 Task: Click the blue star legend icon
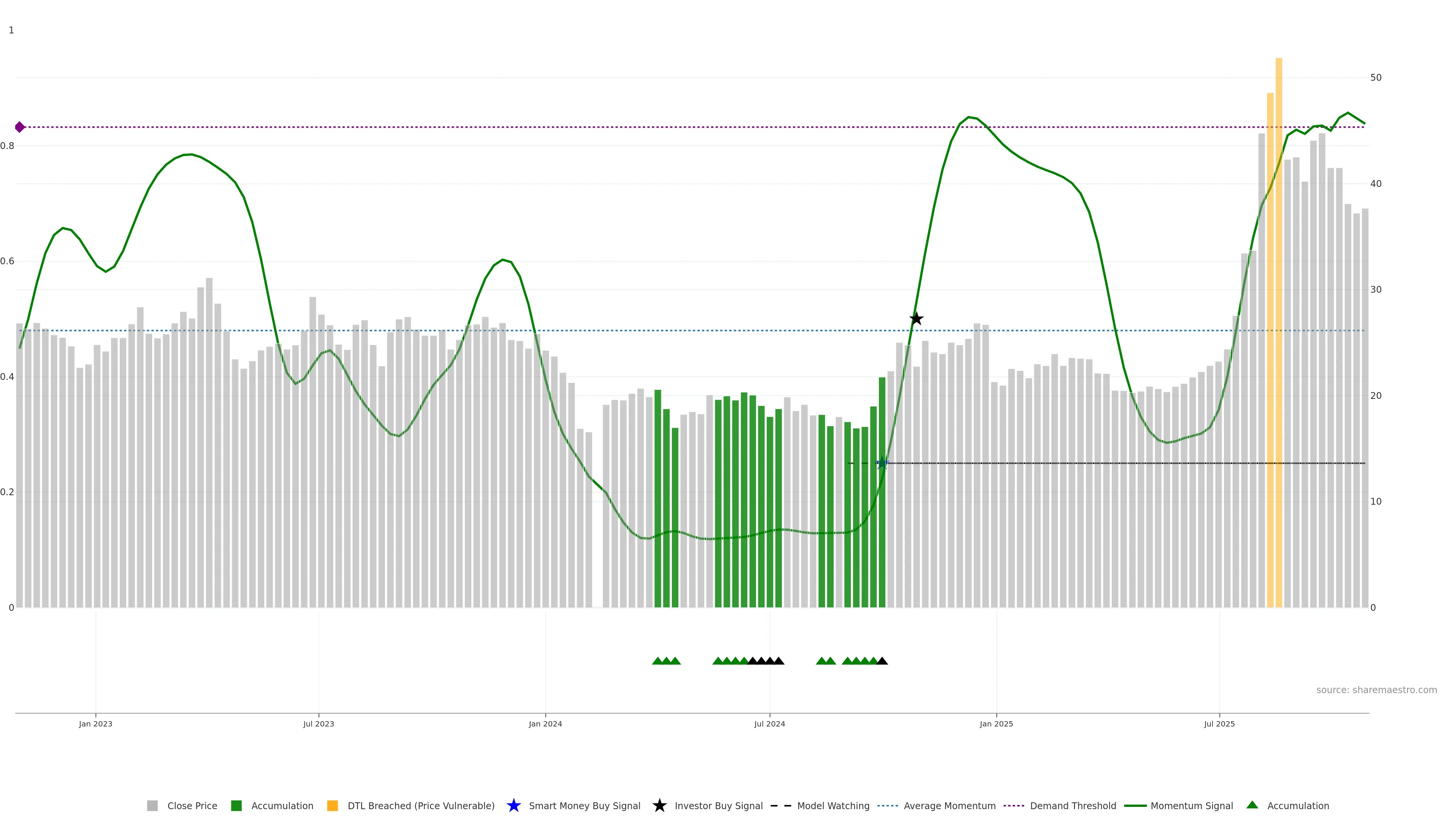pos(513,805)
